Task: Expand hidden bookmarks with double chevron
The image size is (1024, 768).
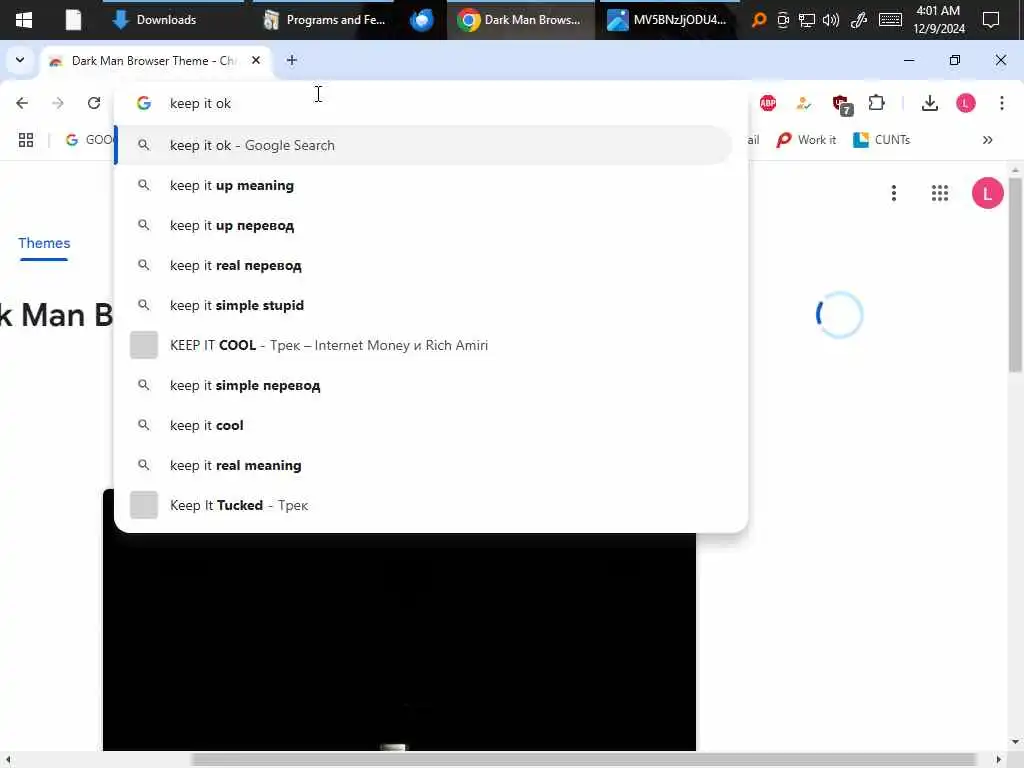Action: pos(987,140)
